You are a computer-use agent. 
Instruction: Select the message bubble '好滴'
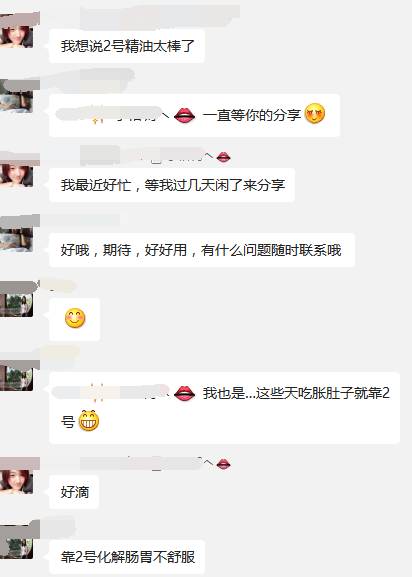click(74, 492)
